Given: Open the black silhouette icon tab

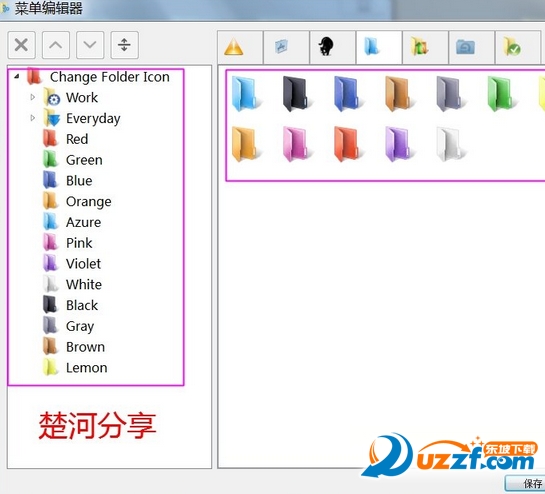Looking at the screenshot, I should (333, 47).
